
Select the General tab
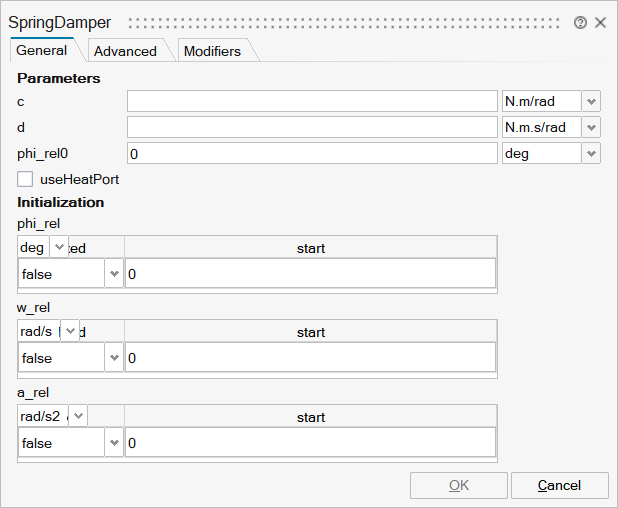(42, 50)
